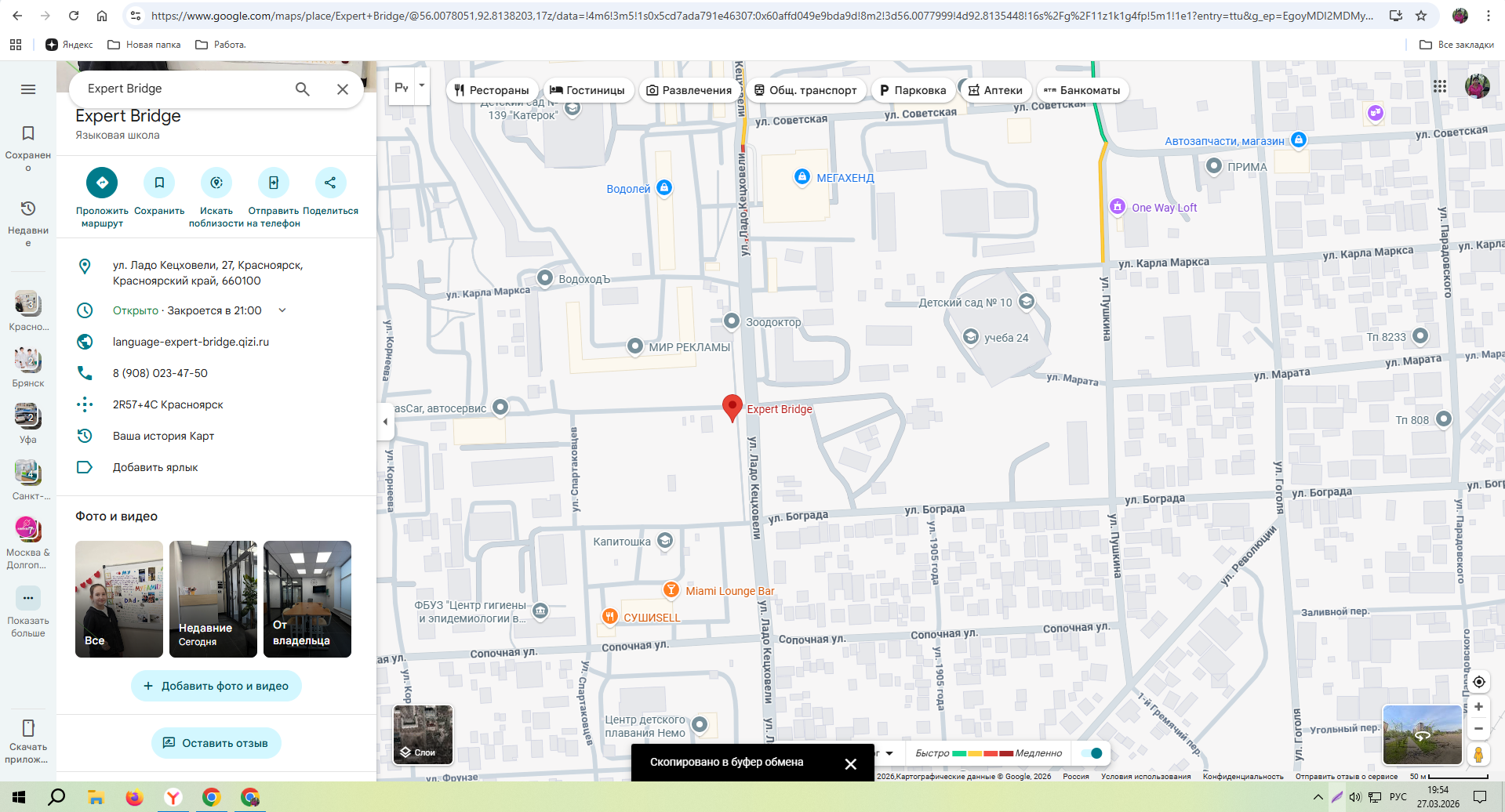Click Капитошка place marker
This screenshot has width=1505, height=812.
[x=665, y=540]
